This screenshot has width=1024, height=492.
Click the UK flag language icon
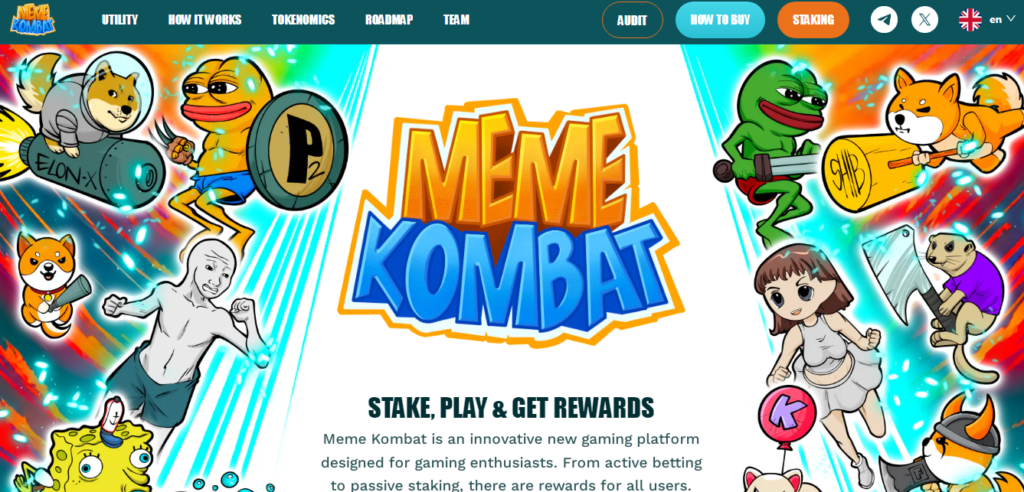(x=970, y=20)
